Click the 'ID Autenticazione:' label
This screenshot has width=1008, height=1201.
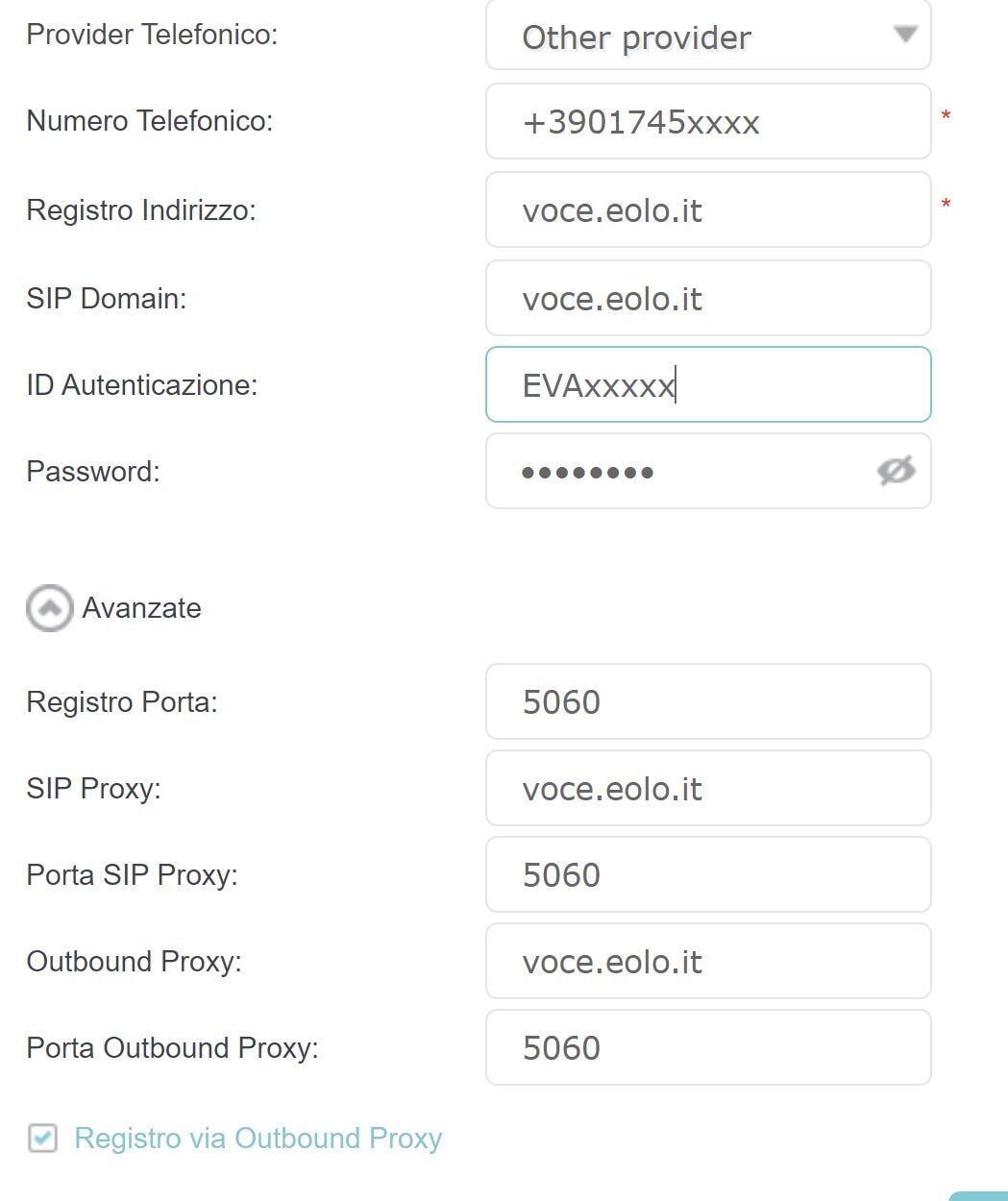(x=142, y=385)
